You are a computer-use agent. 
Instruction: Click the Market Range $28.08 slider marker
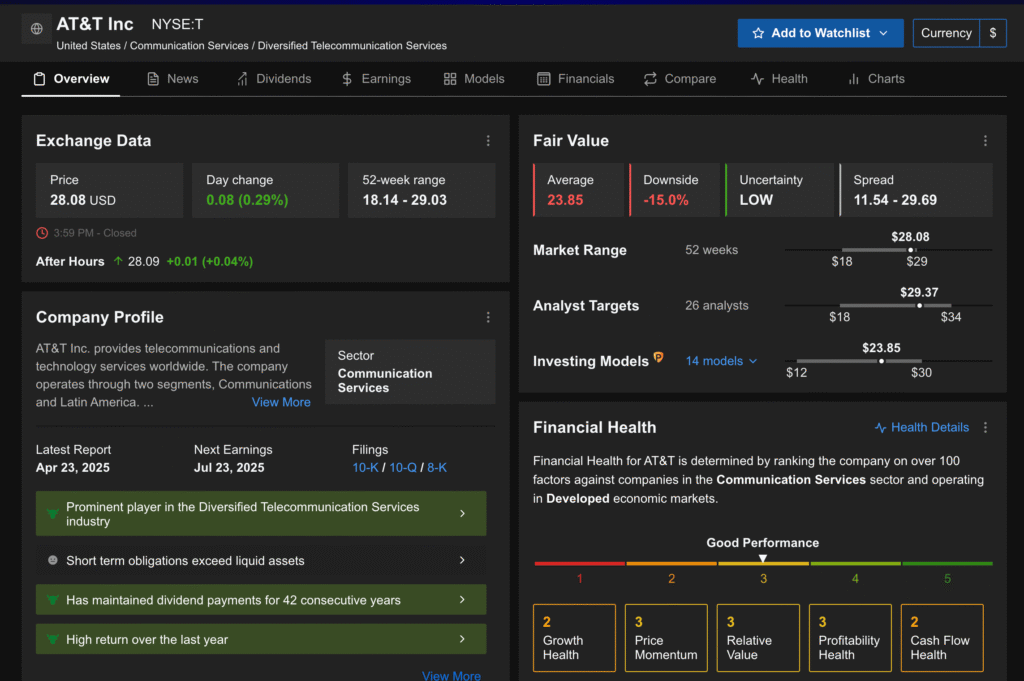tap(910, 250)
